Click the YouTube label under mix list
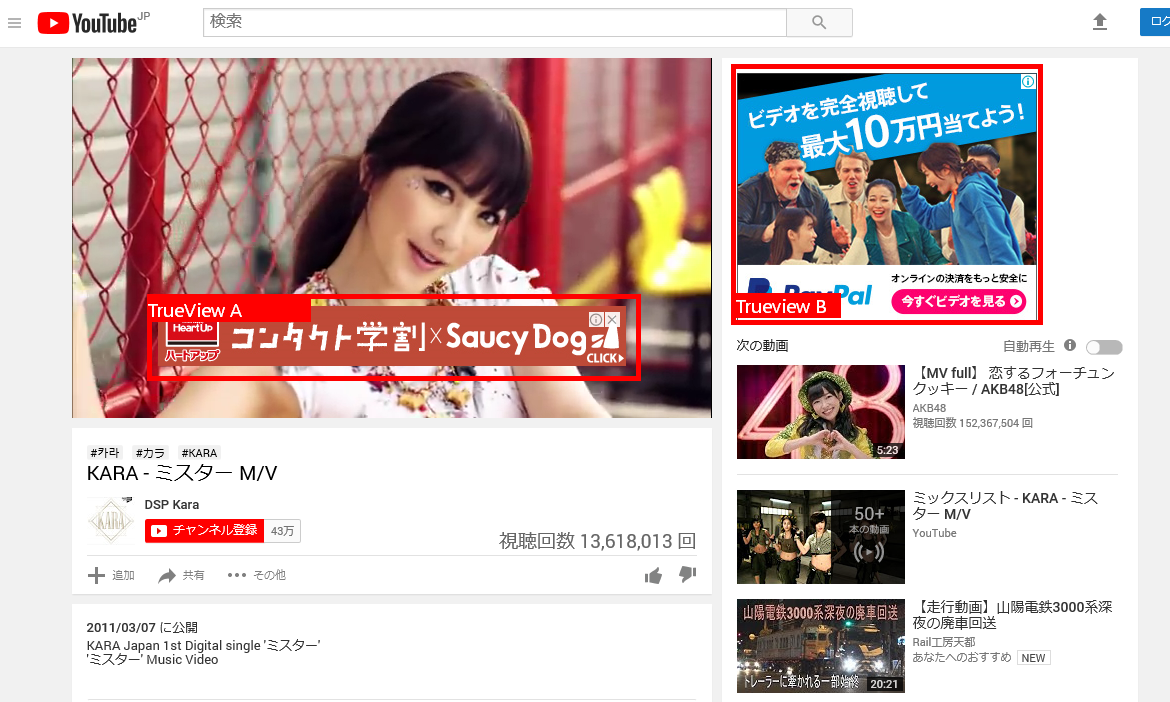The image size is (1170, 702). point(934,533)
